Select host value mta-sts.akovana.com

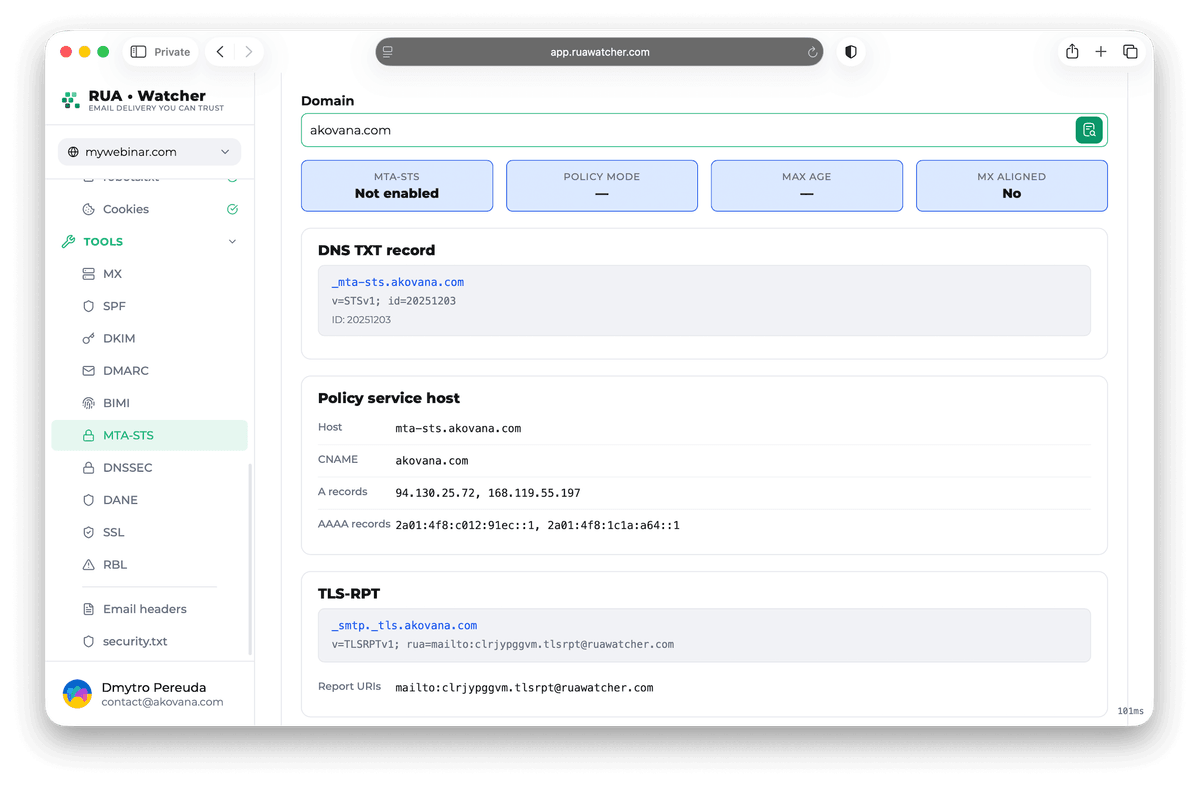click(458, 429)
